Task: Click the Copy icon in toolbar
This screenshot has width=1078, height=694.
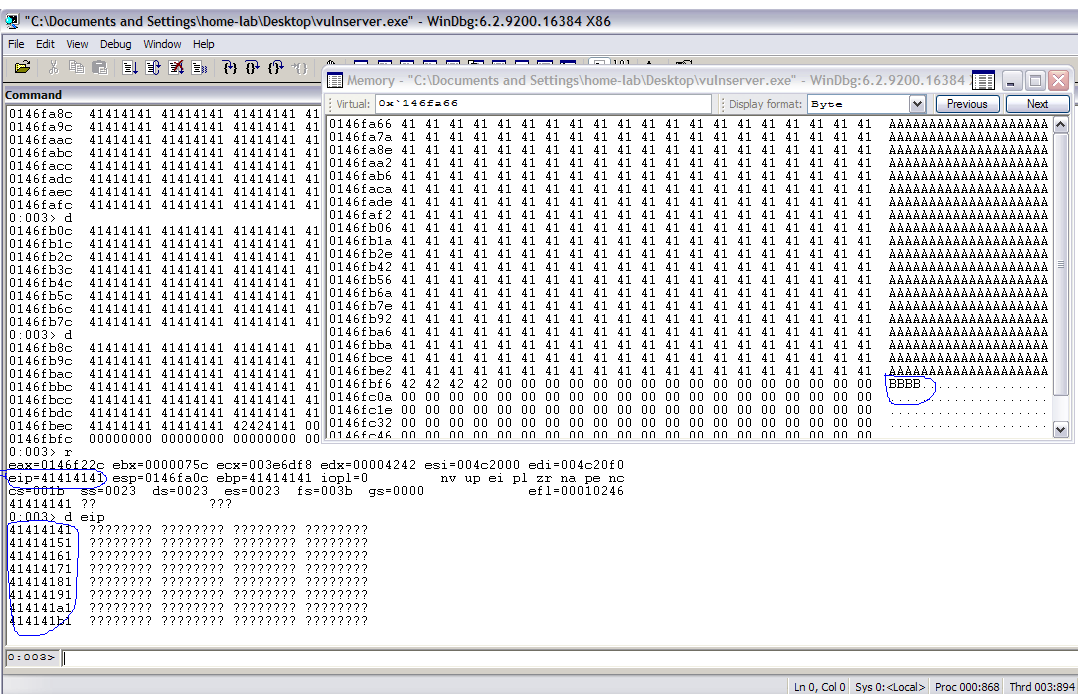Action: (x=77, y=67)
